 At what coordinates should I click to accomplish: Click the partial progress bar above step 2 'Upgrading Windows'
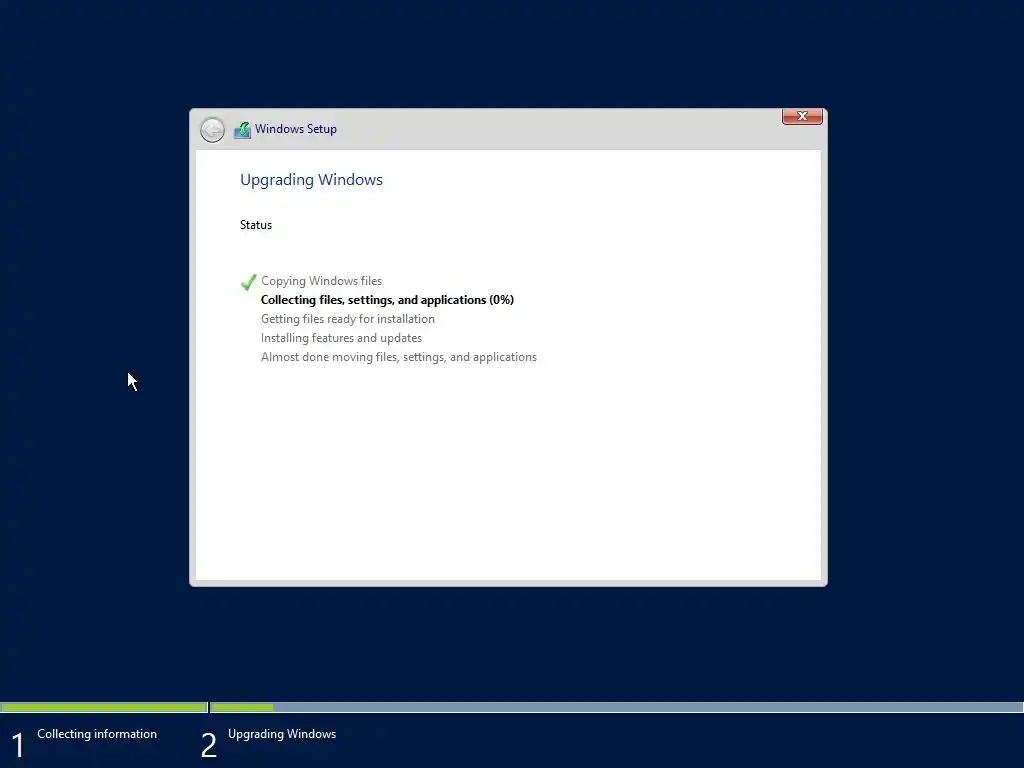[616, 707]
